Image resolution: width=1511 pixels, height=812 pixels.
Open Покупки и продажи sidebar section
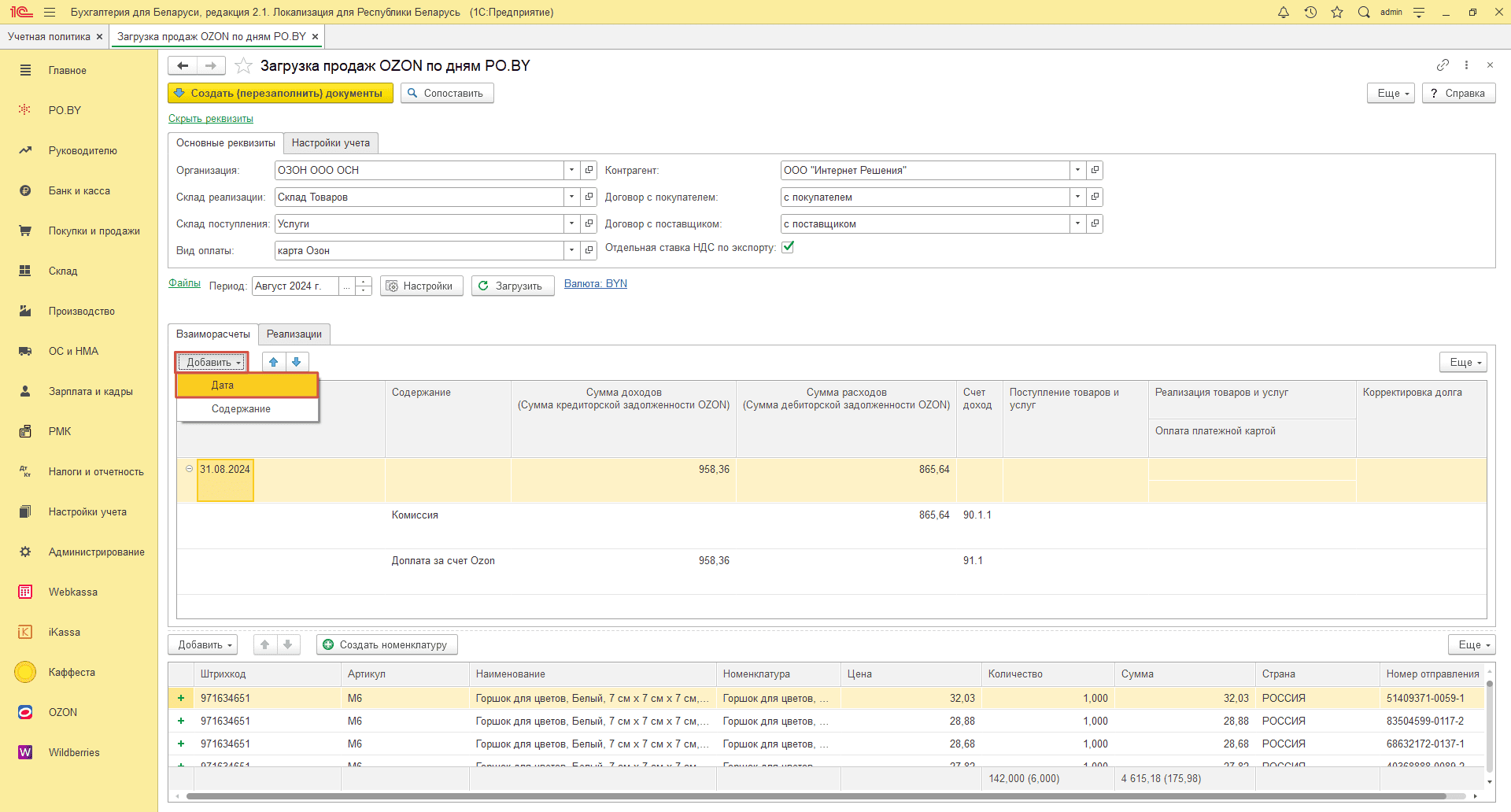(x=94, y=231)
